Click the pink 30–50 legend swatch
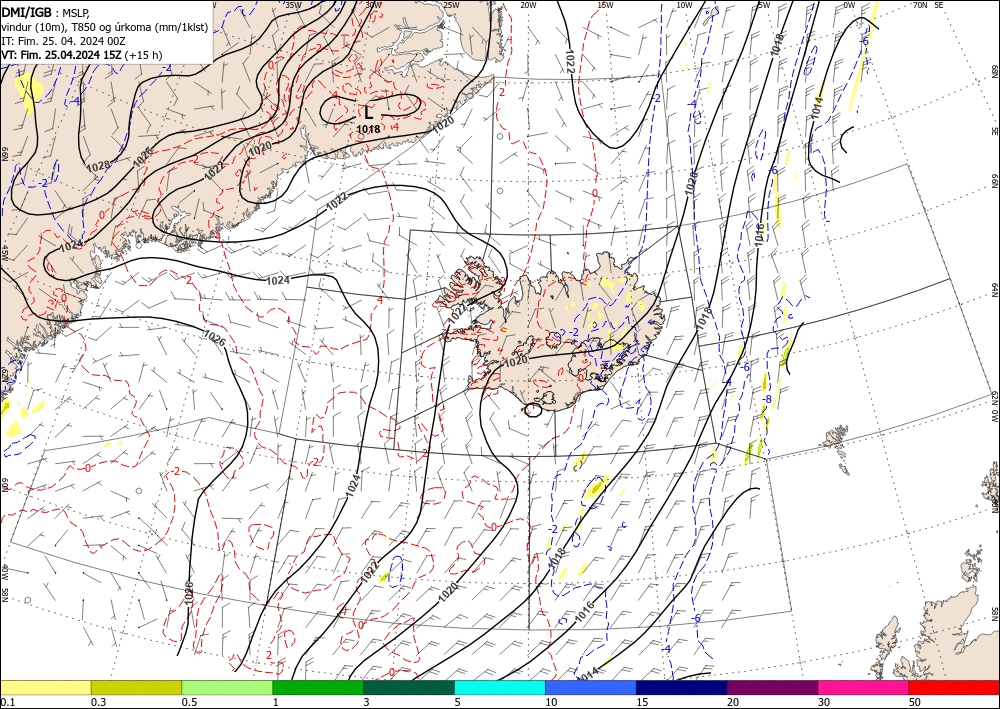This screenshot has height=709, width=1000. pos(864,687)
